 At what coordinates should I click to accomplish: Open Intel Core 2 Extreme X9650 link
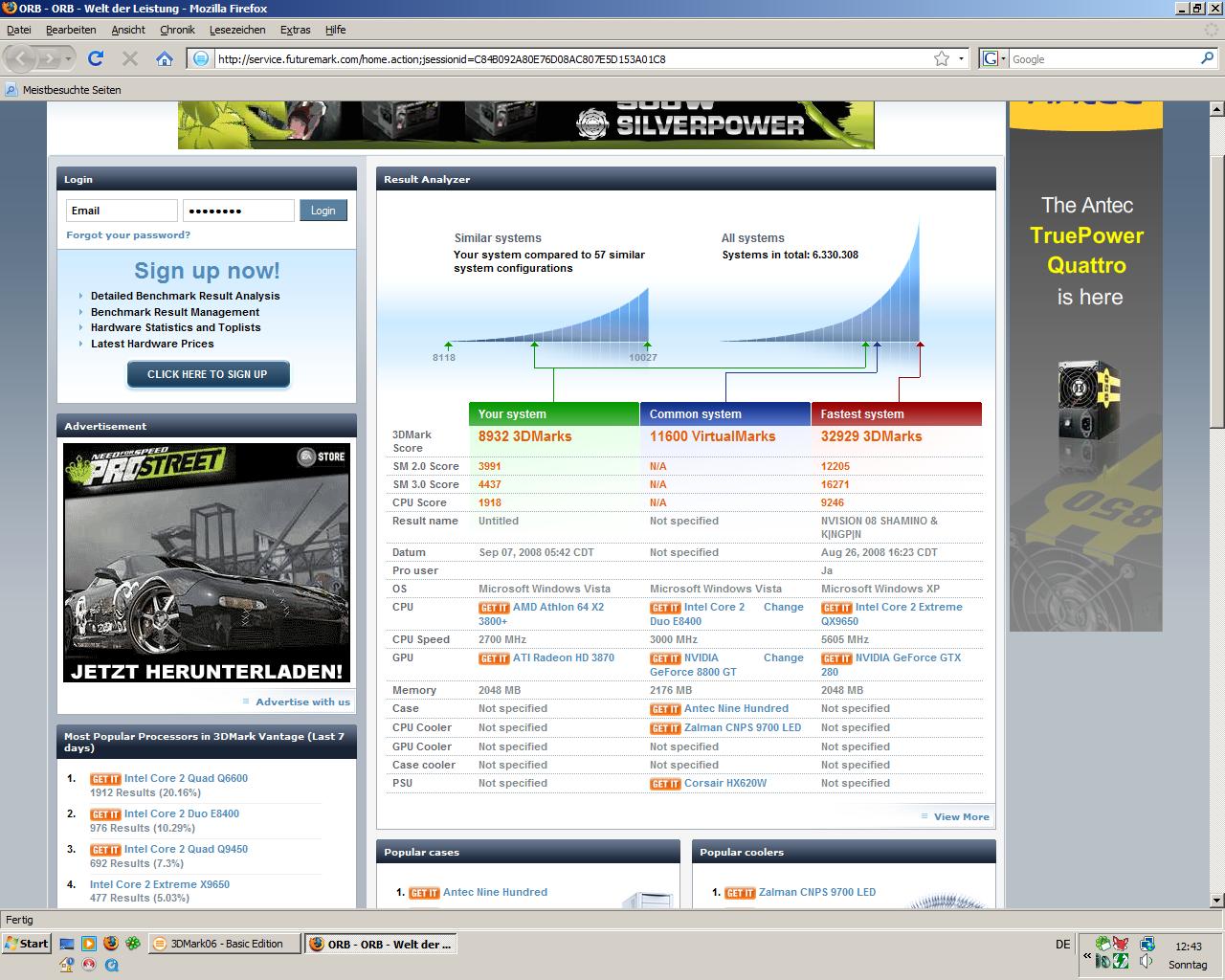click(160, 884)
